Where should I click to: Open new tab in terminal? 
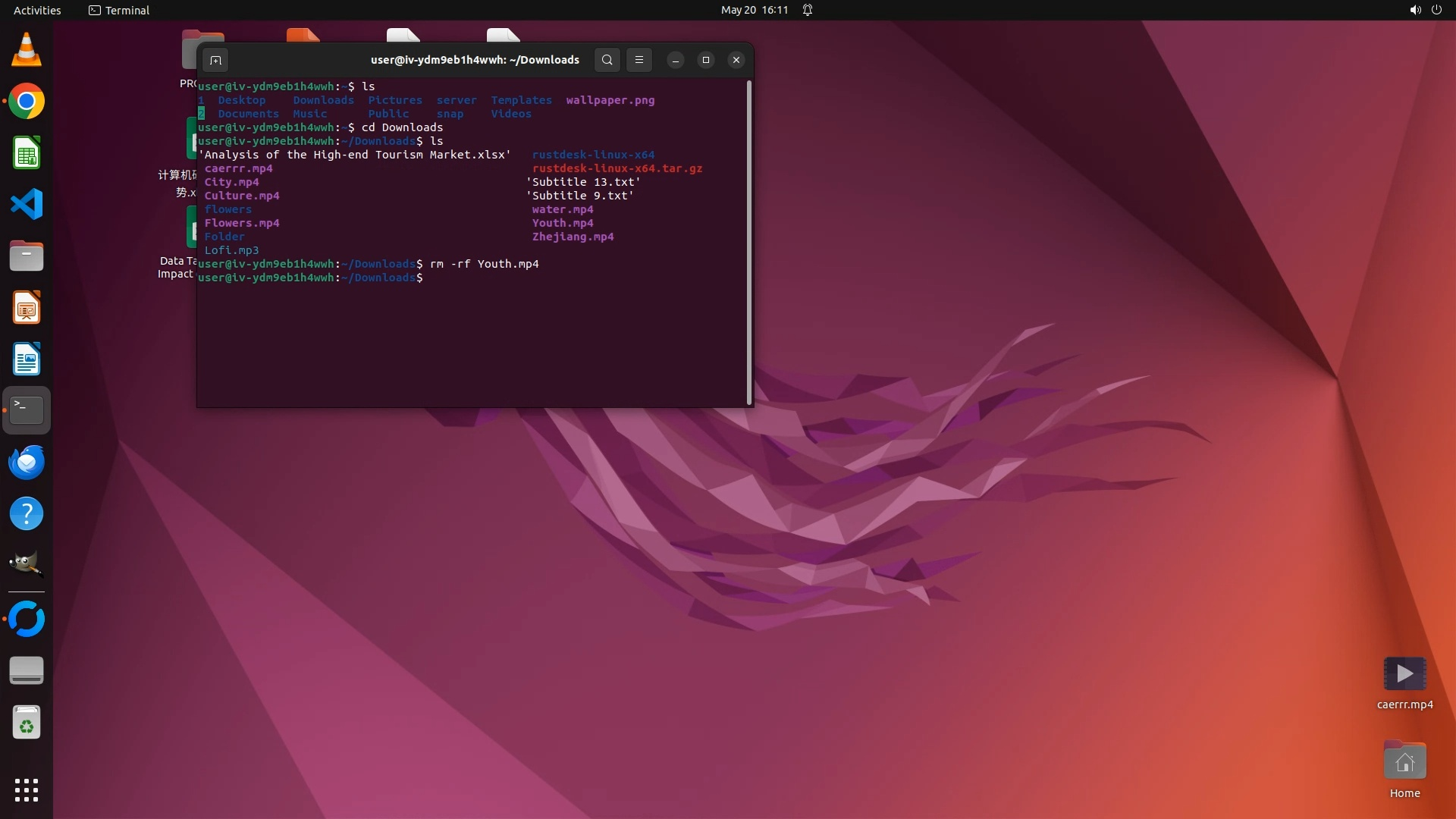215,60
